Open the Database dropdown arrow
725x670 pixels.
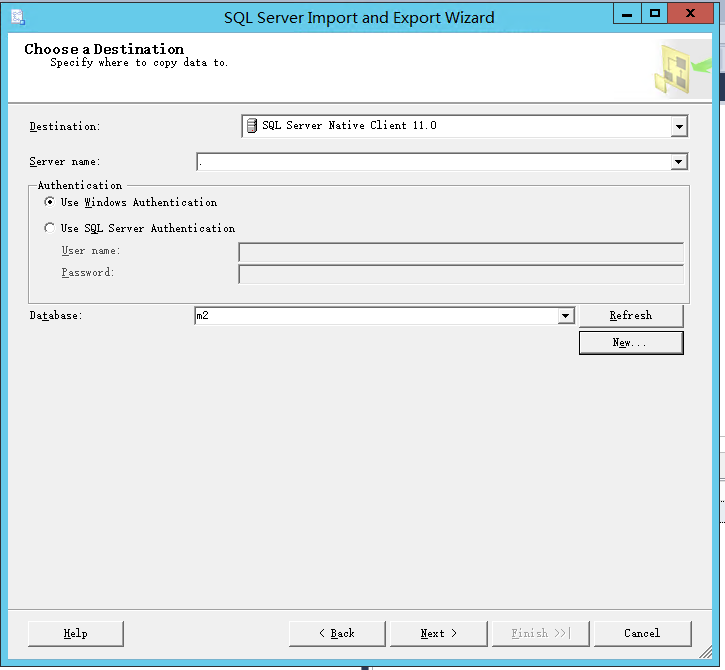(x=565, y=316)
